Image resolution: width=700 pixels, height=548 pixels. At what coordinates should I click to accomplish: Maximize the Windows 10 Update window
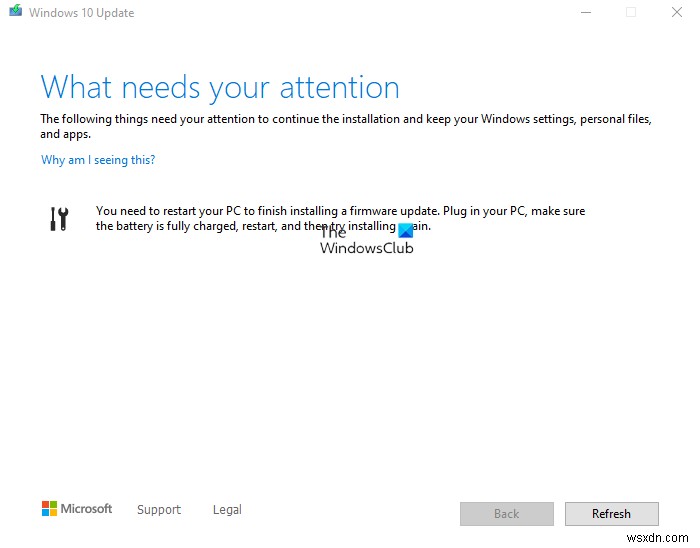tap(631, 13)
